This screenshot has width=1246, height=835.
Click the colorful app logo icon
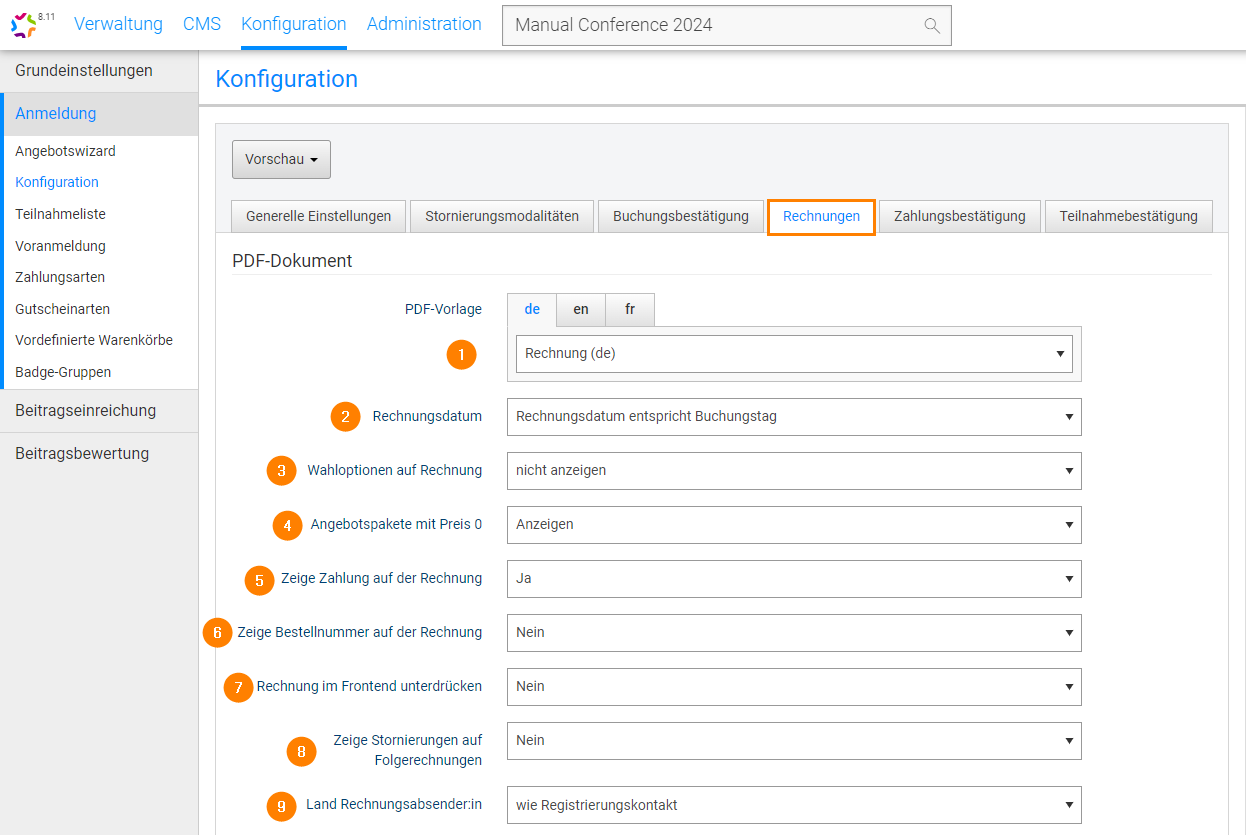[23, 25]
